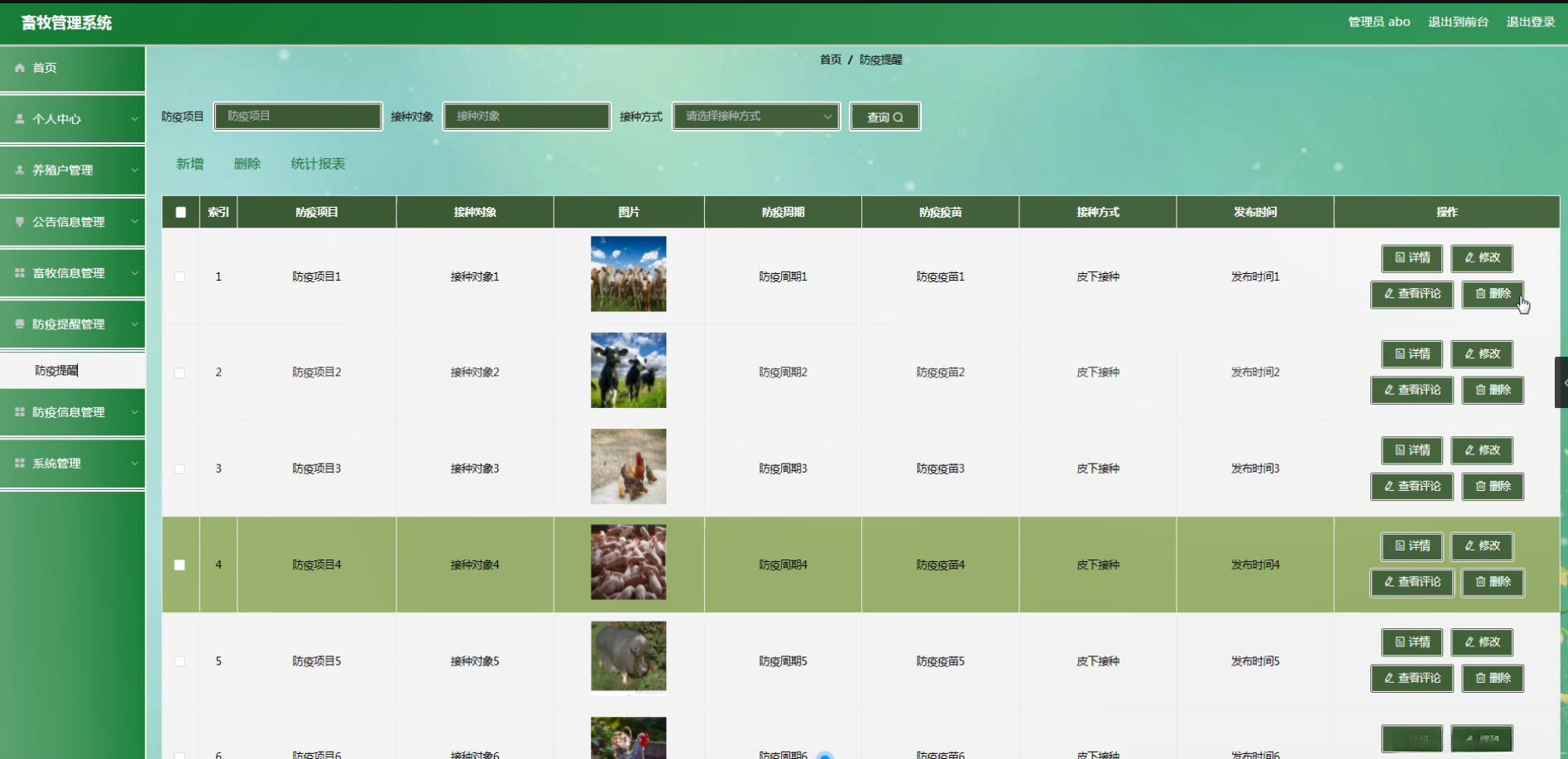
Task: Click the home icon in the sidebar
Action: point(20,68)
